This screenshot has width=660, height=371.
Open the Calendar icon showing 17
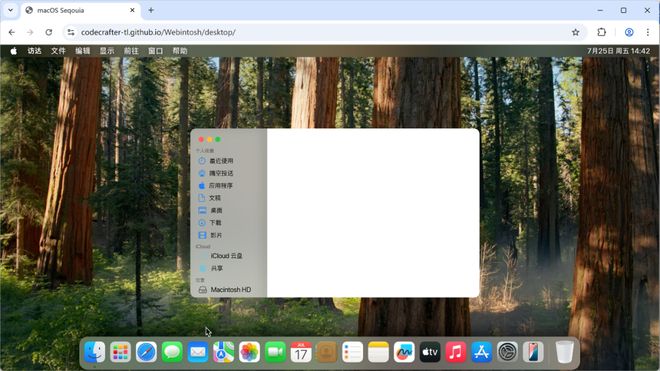click(x=301, y=352)
